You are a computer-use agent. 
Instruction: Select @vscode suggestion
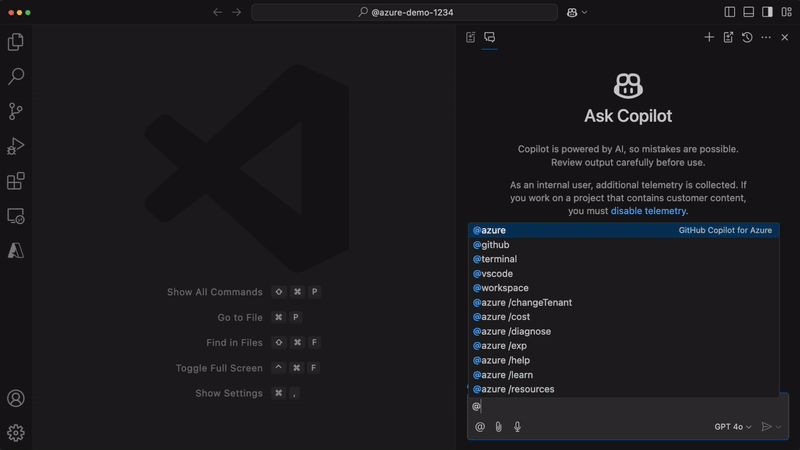point(623,273)
